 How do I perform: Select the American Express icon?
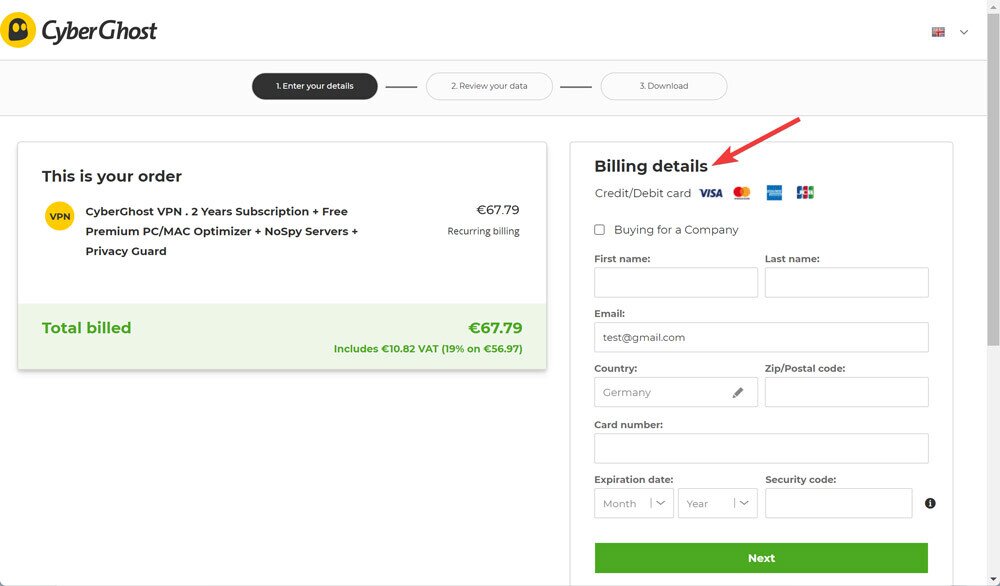[774, 193]
